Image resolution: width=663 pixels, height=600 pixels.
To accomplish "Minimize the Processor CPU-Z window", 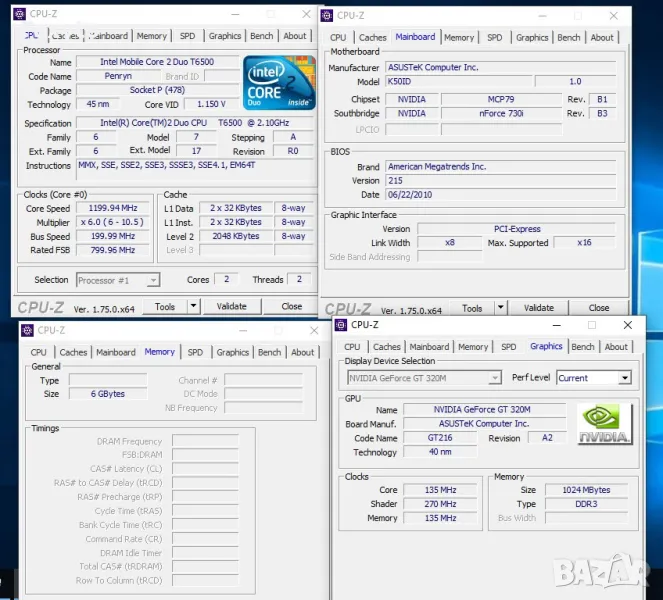I will pos(235,14).
